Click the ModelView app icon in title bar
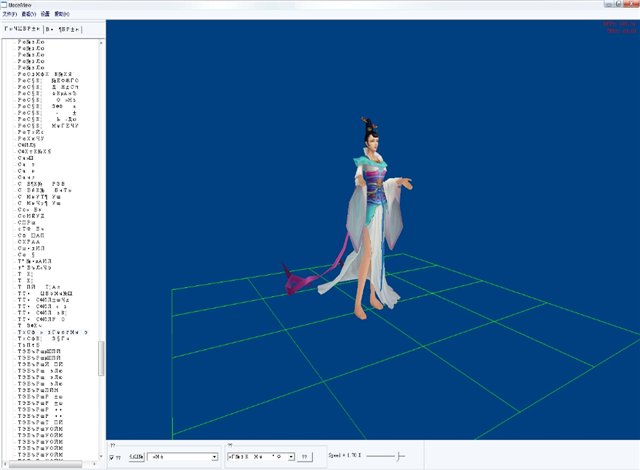This screenshot has width=640, height=470. (x=4, y=4)
